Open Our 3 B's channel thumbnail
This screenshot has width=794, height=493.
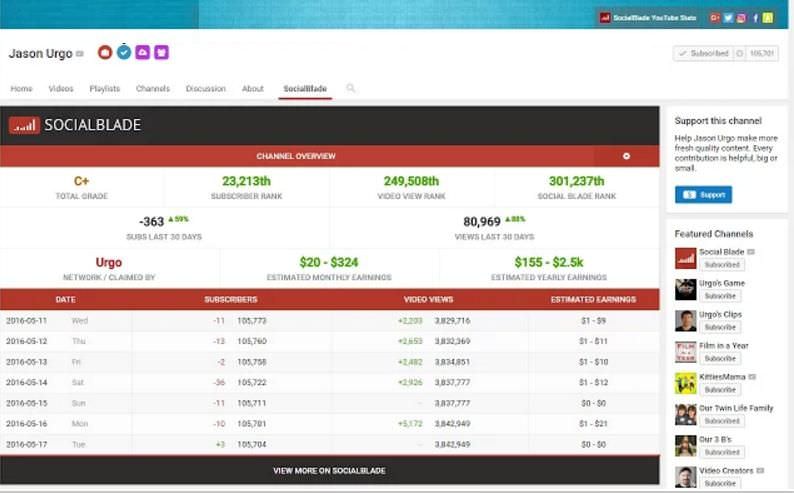pos(685,446)
